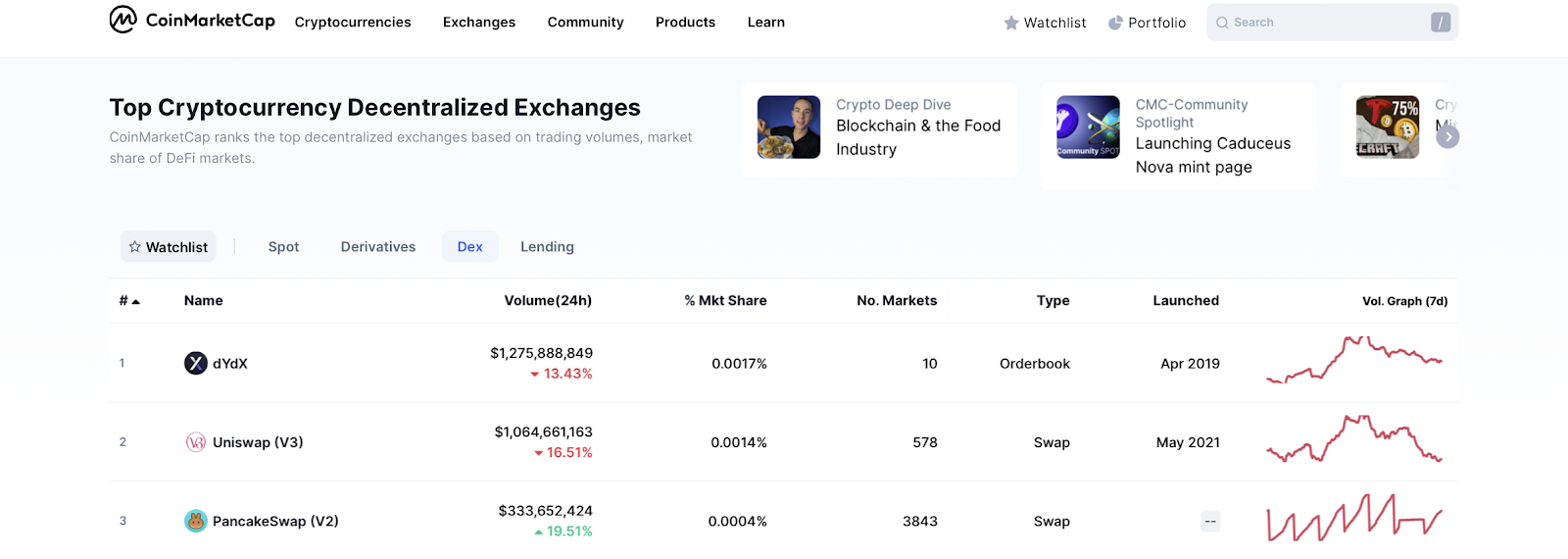Click the CMC-Community Spotlight thumbnail

tap(1088, 127)
